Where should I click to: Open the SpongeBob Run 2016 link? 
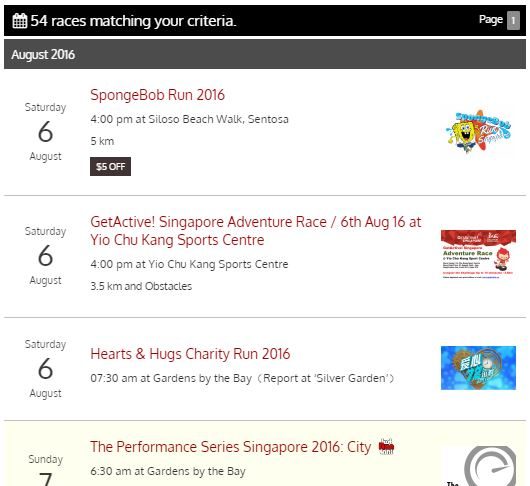coord(158,95)
